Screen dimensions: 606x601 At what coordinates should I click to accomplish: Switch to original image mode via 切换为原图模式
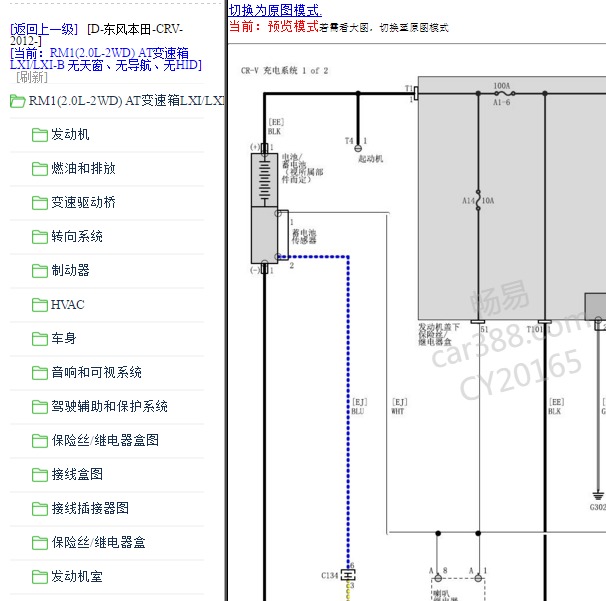(275, 10)
